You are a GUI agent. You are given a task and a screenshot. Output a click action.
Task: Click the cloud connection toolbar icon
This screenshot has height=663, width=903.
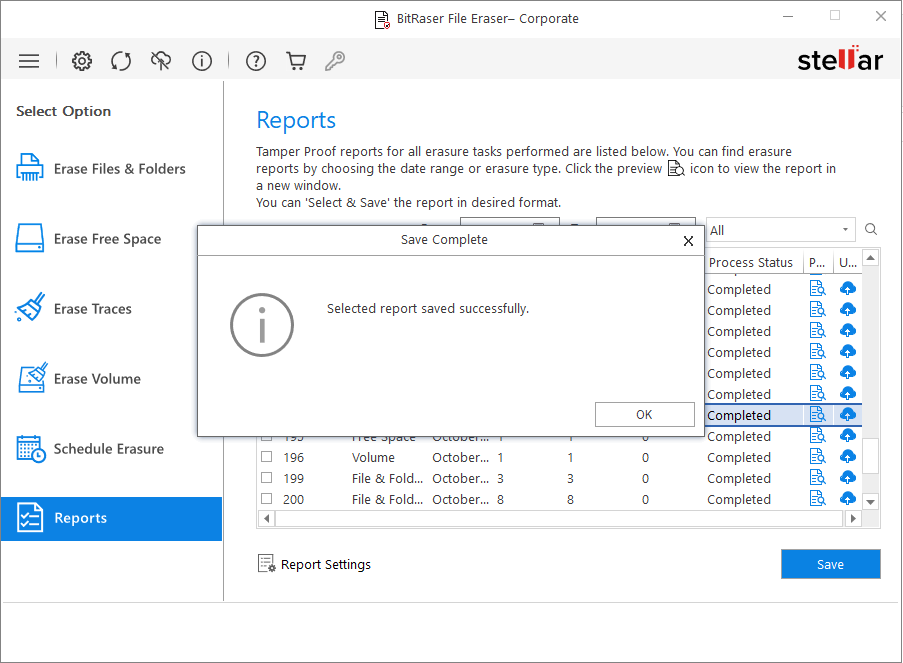coord(161,61)
